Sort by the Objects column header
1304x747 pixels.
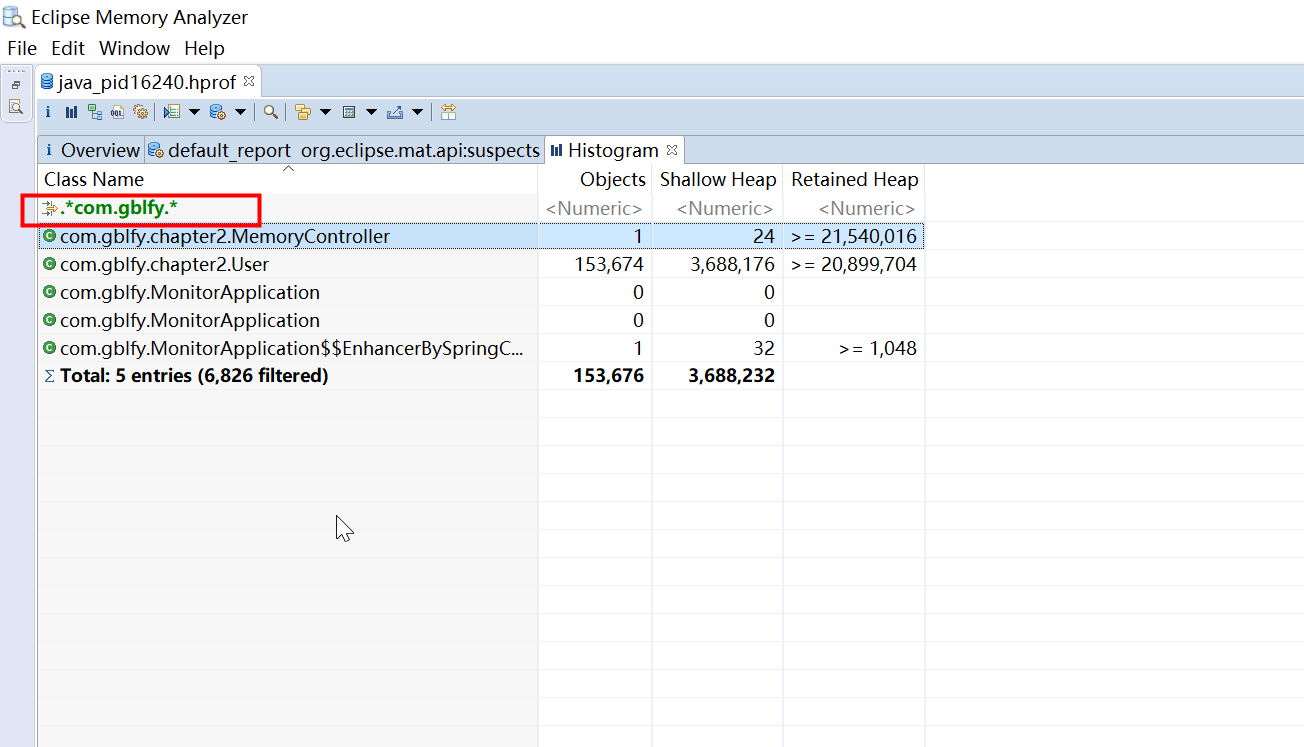[x=595, y=179]
